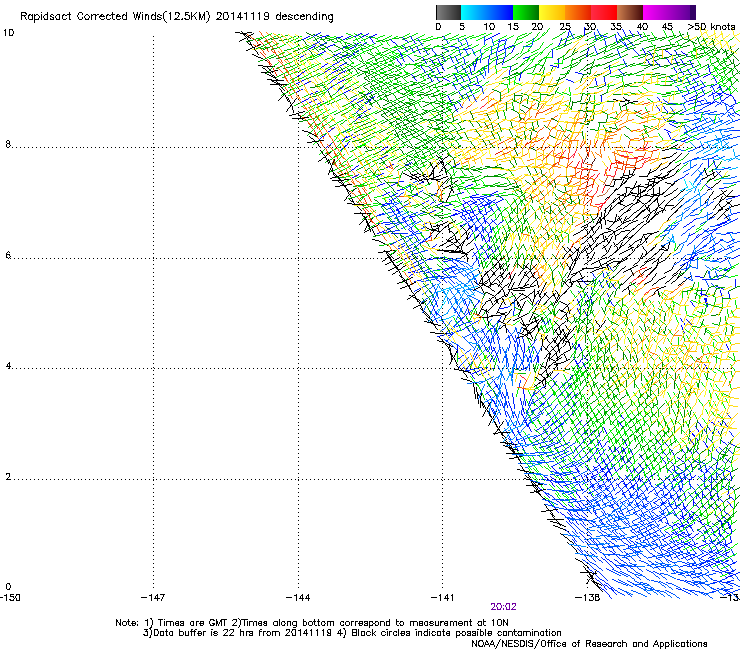Click the -147 longitude axis label

(153, 598)
